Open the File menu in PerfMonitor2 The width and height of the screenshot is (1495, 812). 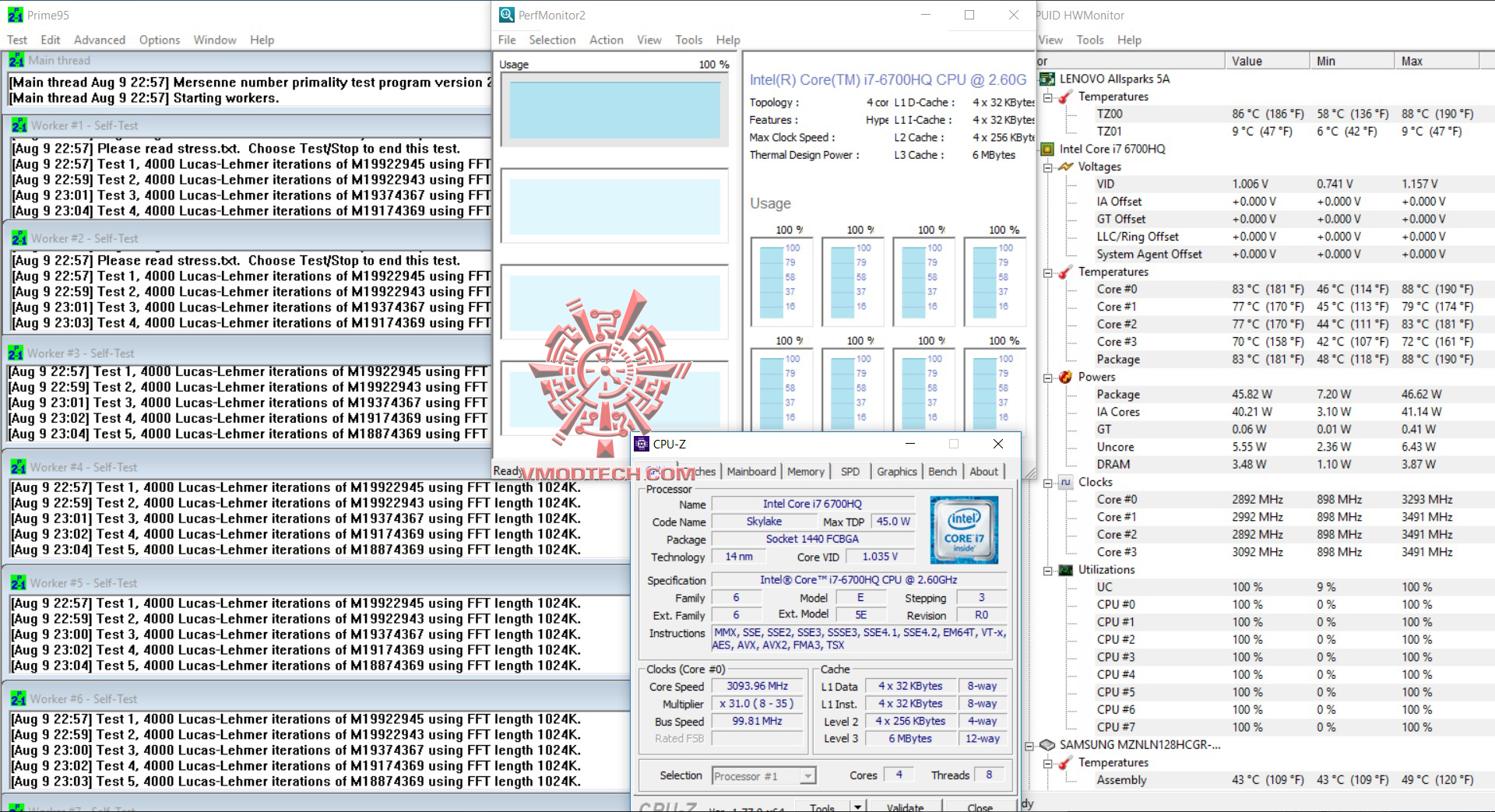click(507, 40)
